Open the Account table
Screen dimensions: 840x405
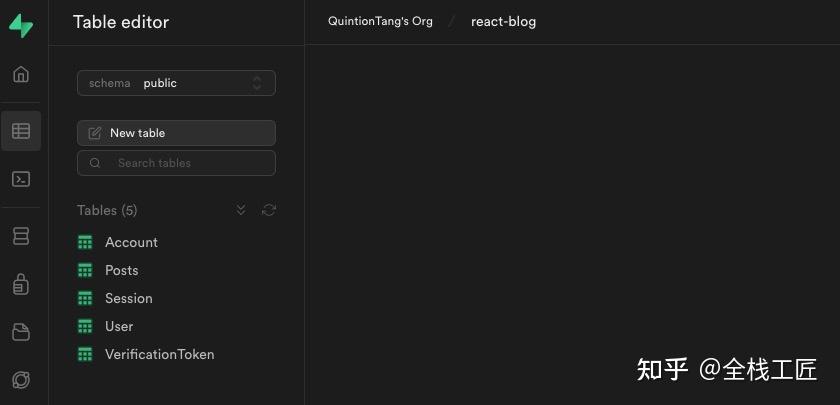(131, 242)
